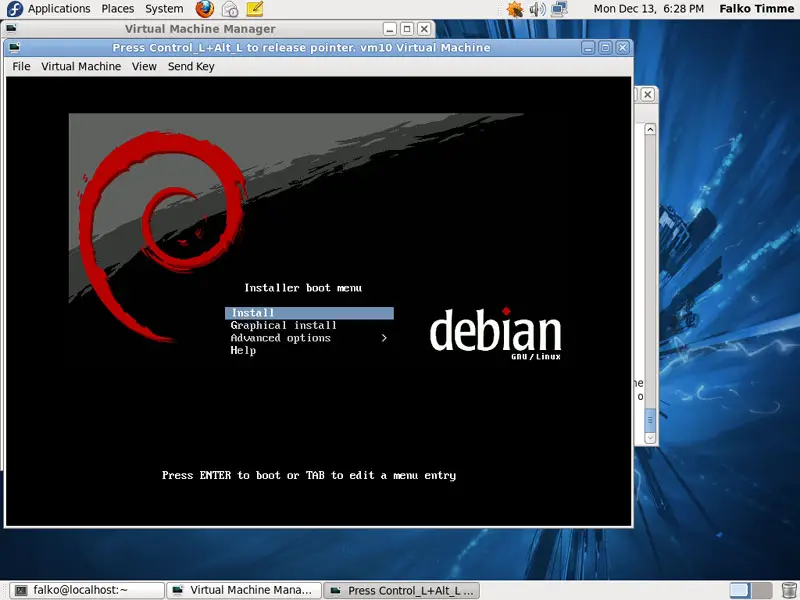The width and height of the screenshot is (800, 600).
Task: Open the Send Key menu
Action: [x=191, y=66]
